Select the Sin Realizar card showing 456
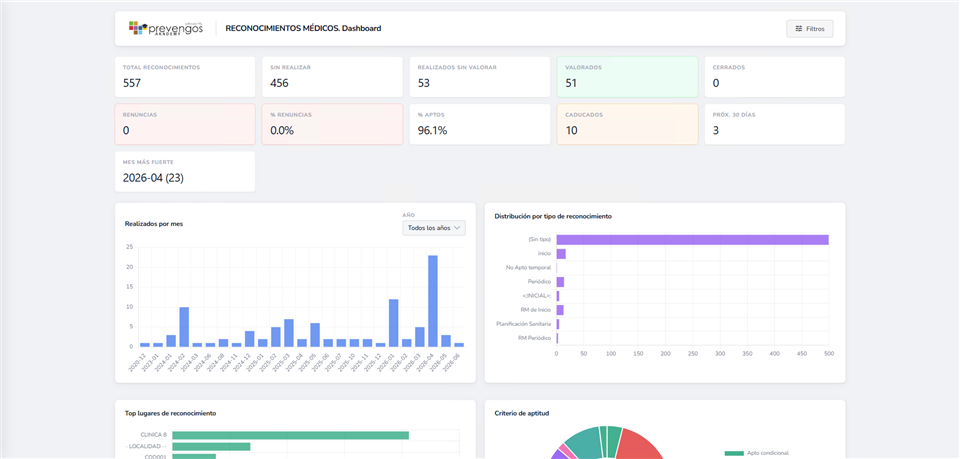960x459 pixels. coord(332,77)
